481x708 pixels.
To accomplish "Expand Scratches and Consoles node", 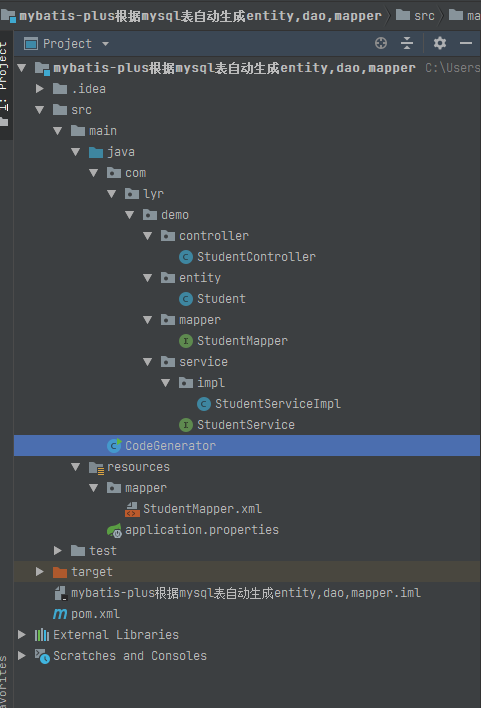I will 21,656.
